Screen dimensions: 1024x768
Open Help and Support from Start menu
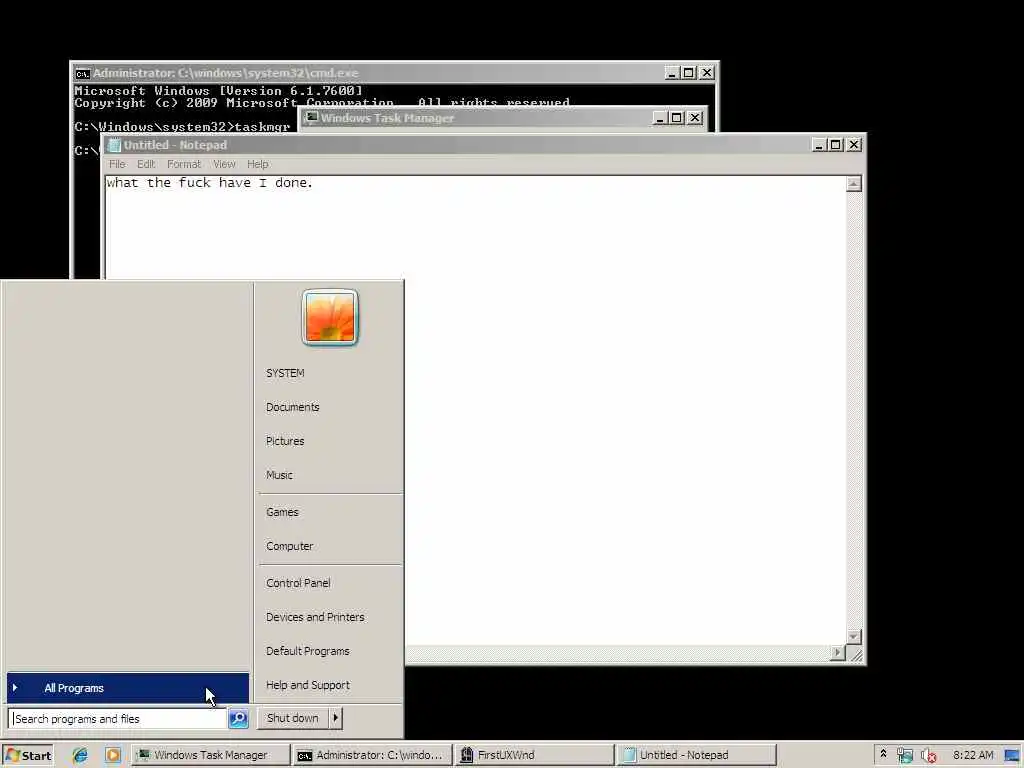[x=308, y=684]
